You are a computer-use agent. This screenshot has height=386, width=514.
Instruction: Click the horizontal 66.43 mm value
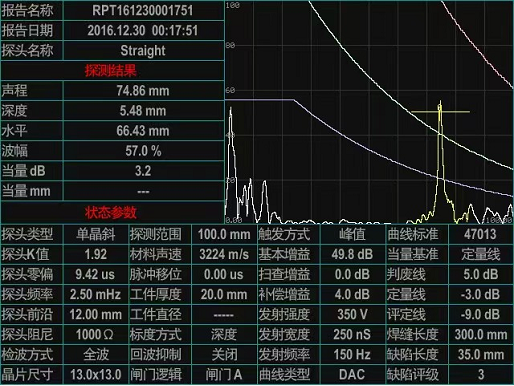[143, 131]
